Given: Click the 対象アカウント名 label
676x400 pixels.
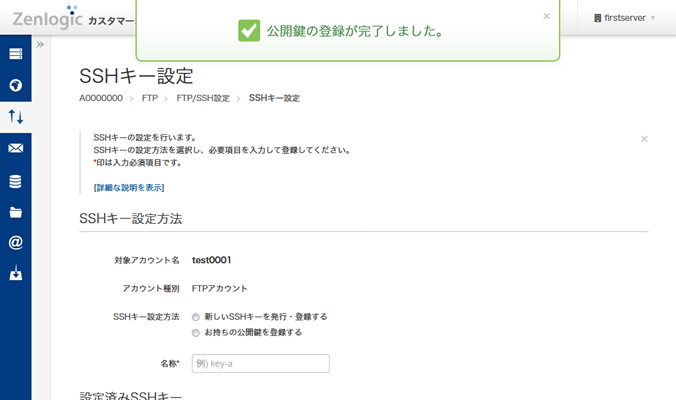Looking at the screenshot, I should pyautogui.click(x=147, y=260).
